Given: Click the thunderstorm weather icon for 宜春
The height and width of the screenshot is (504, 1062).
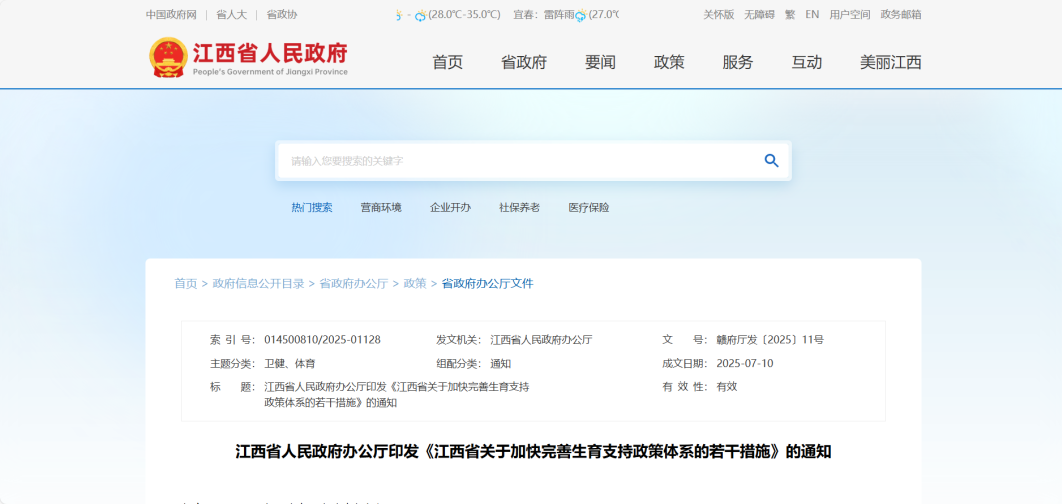Looking at the screenshot, I should pyautogui.click(x=580, y=16).
